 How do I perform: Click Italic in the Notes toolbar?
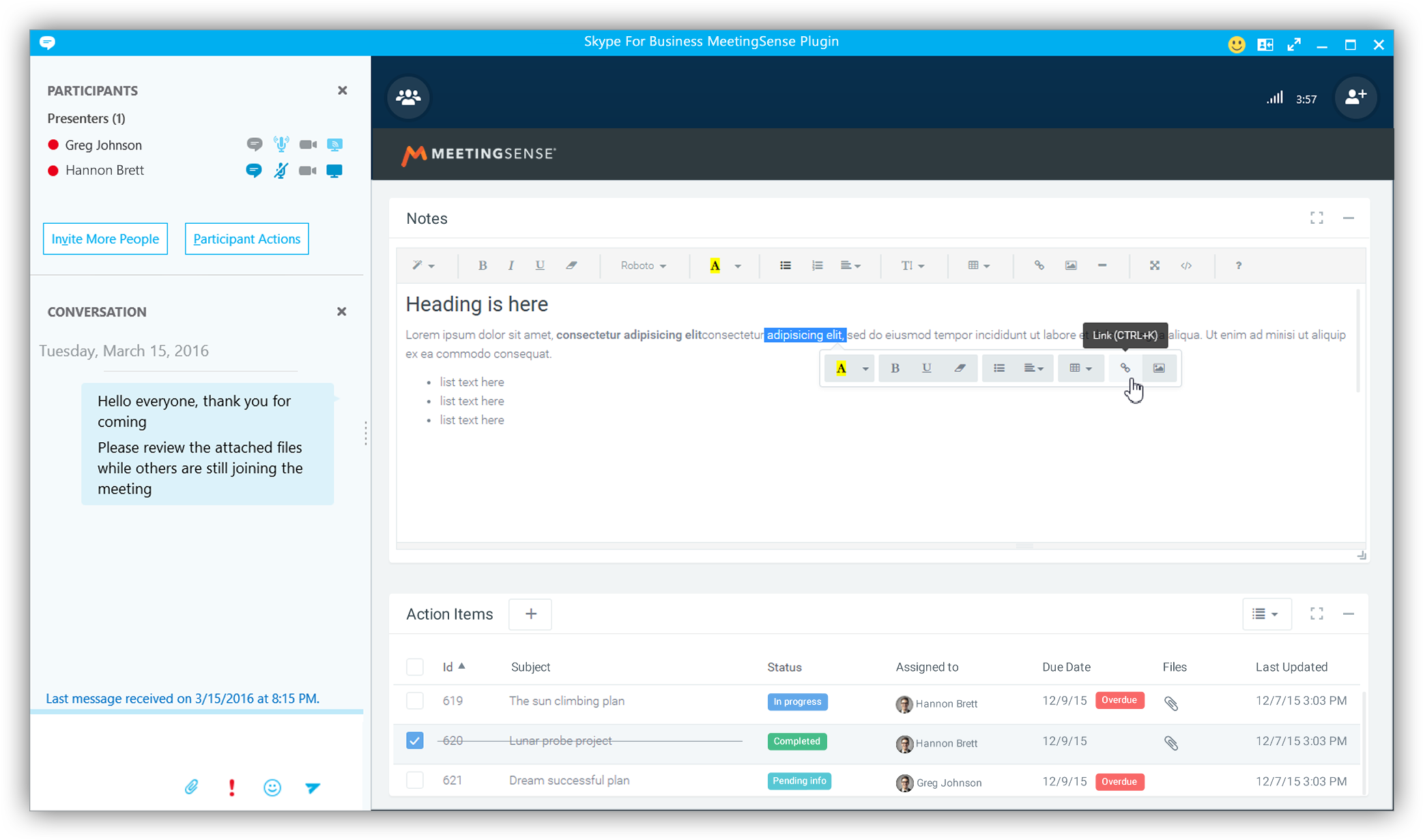pyautogui.click(x=511, y=265)
